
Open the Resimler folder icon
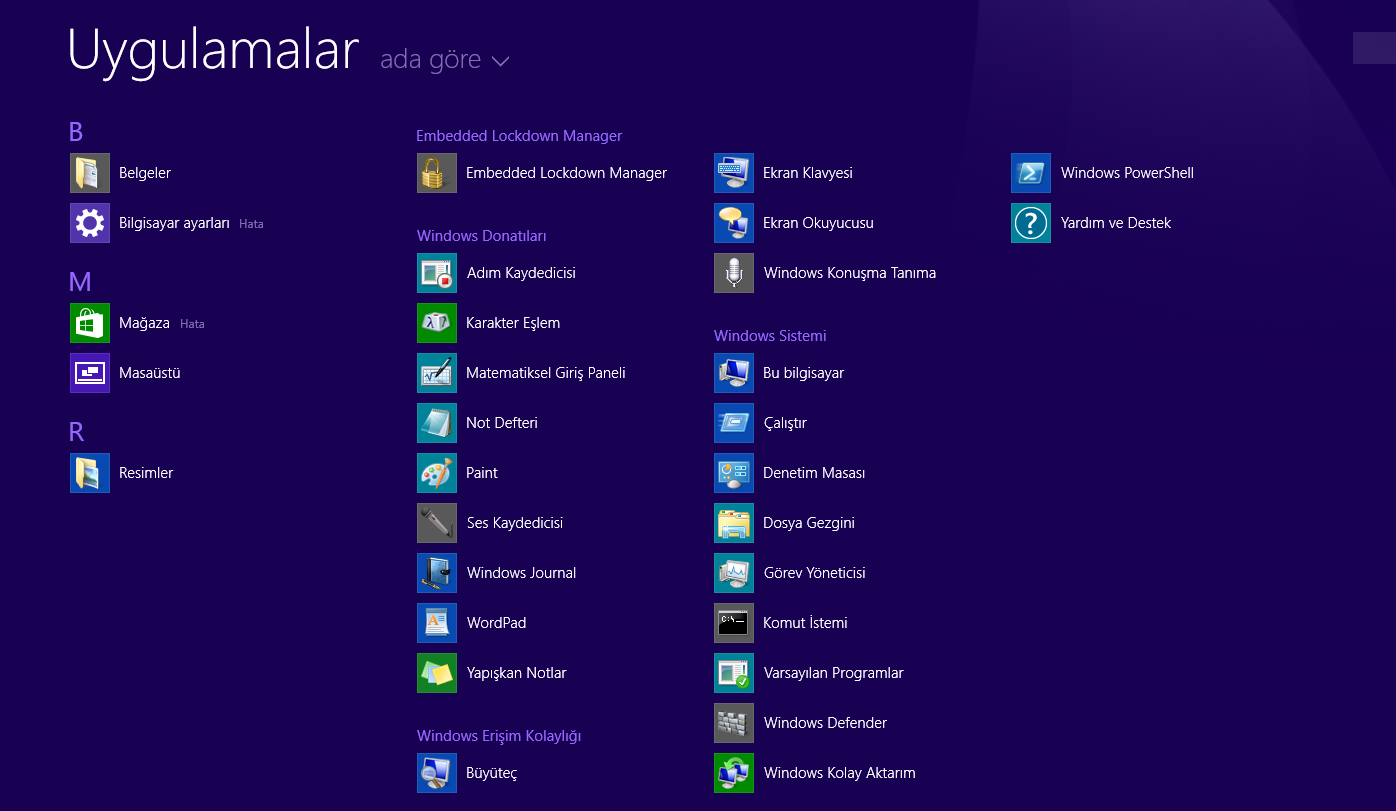[x=90, y=473]
